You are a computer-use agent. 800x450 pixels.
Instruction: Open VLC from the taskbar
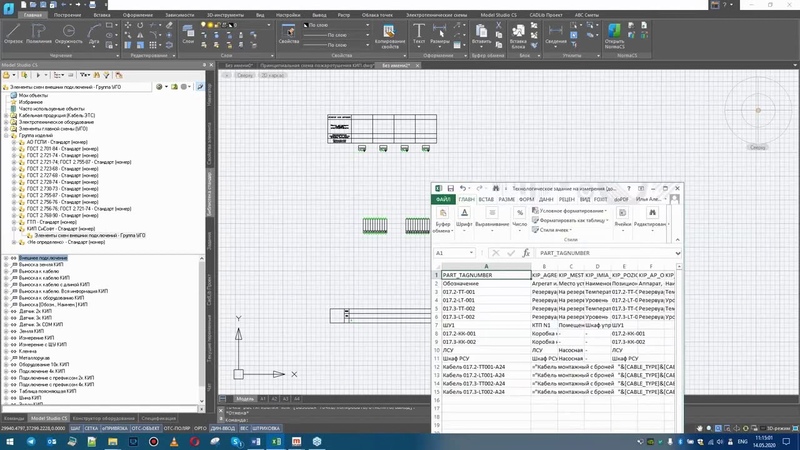tap(174, 441)
